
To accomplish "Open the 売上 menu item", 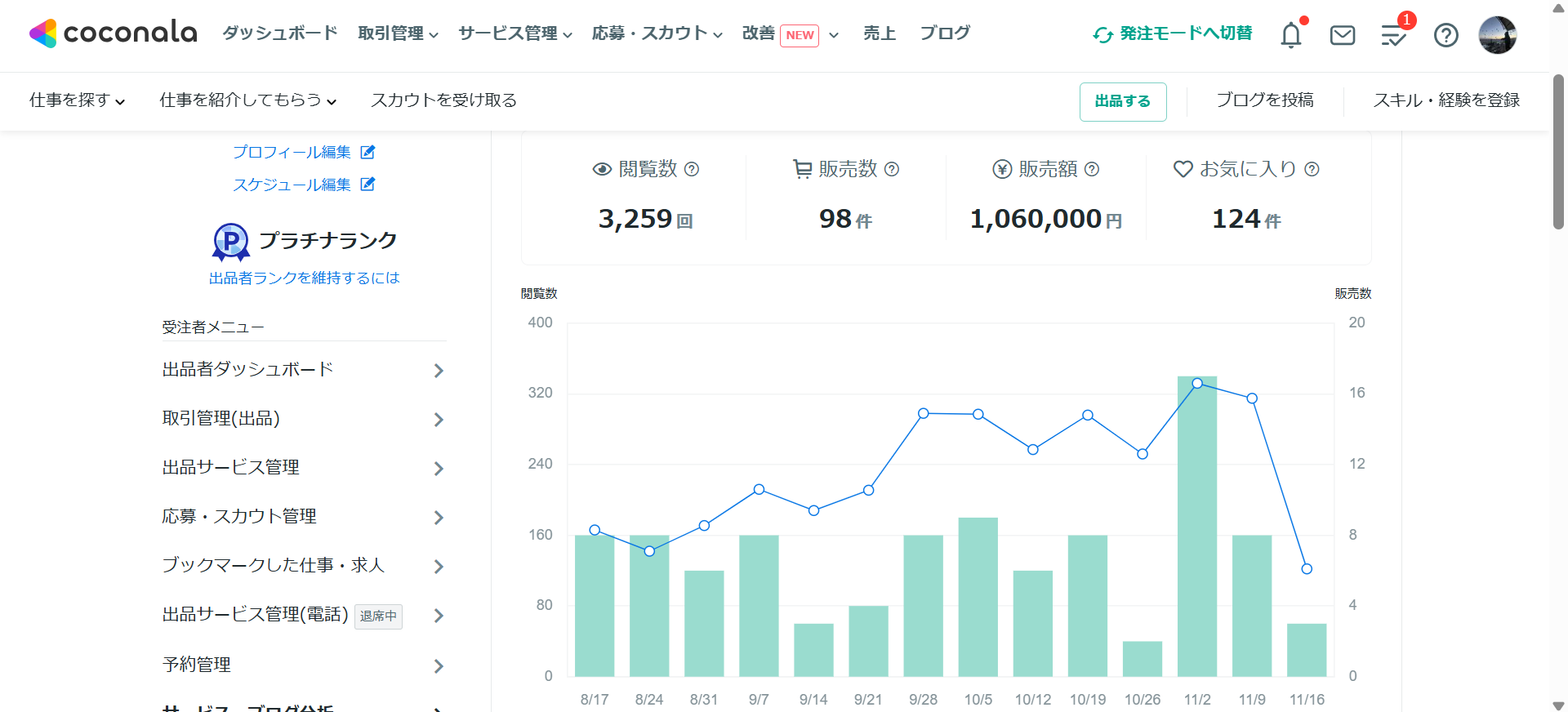I will point(880,33).
